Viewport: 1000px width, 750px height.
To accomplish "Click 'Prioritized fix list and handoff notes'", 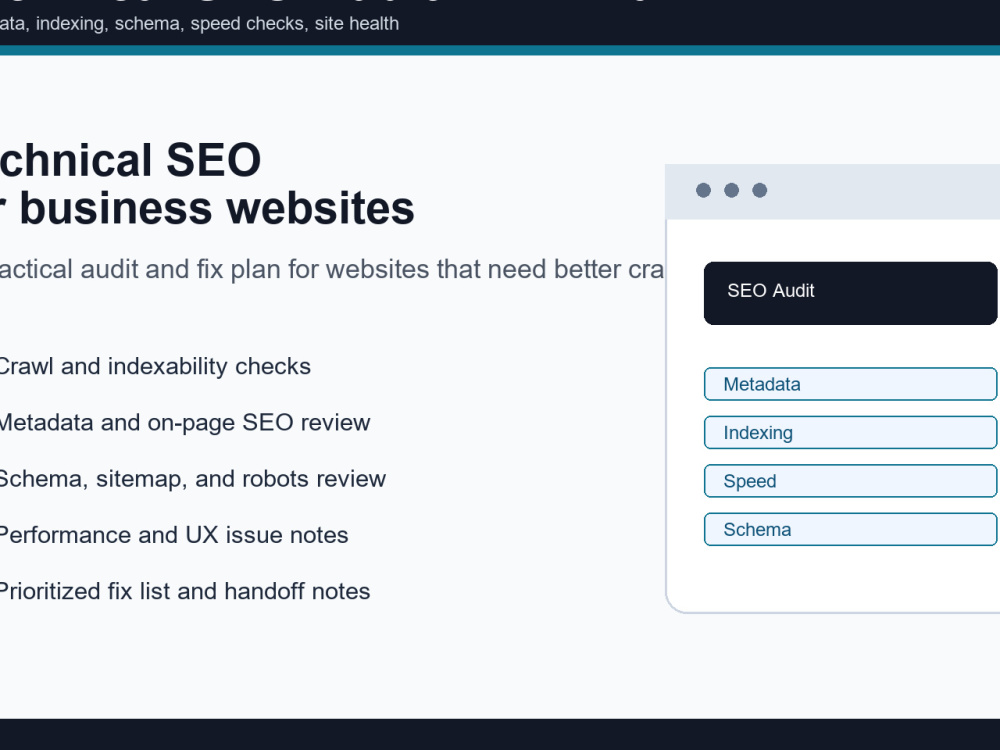I will click(185, 591).
